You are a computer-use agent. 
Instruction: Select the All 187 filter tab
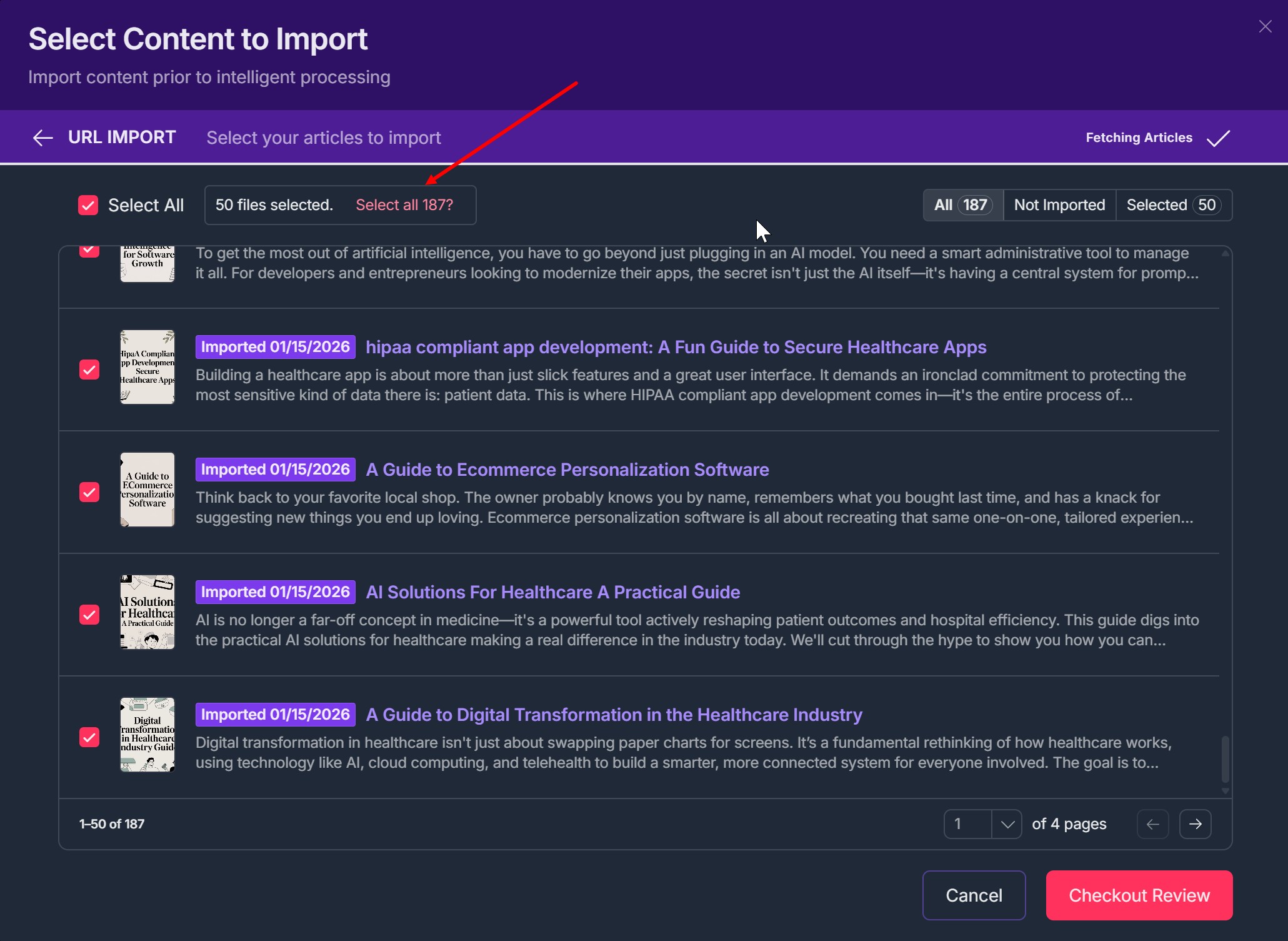pos(962,205)
